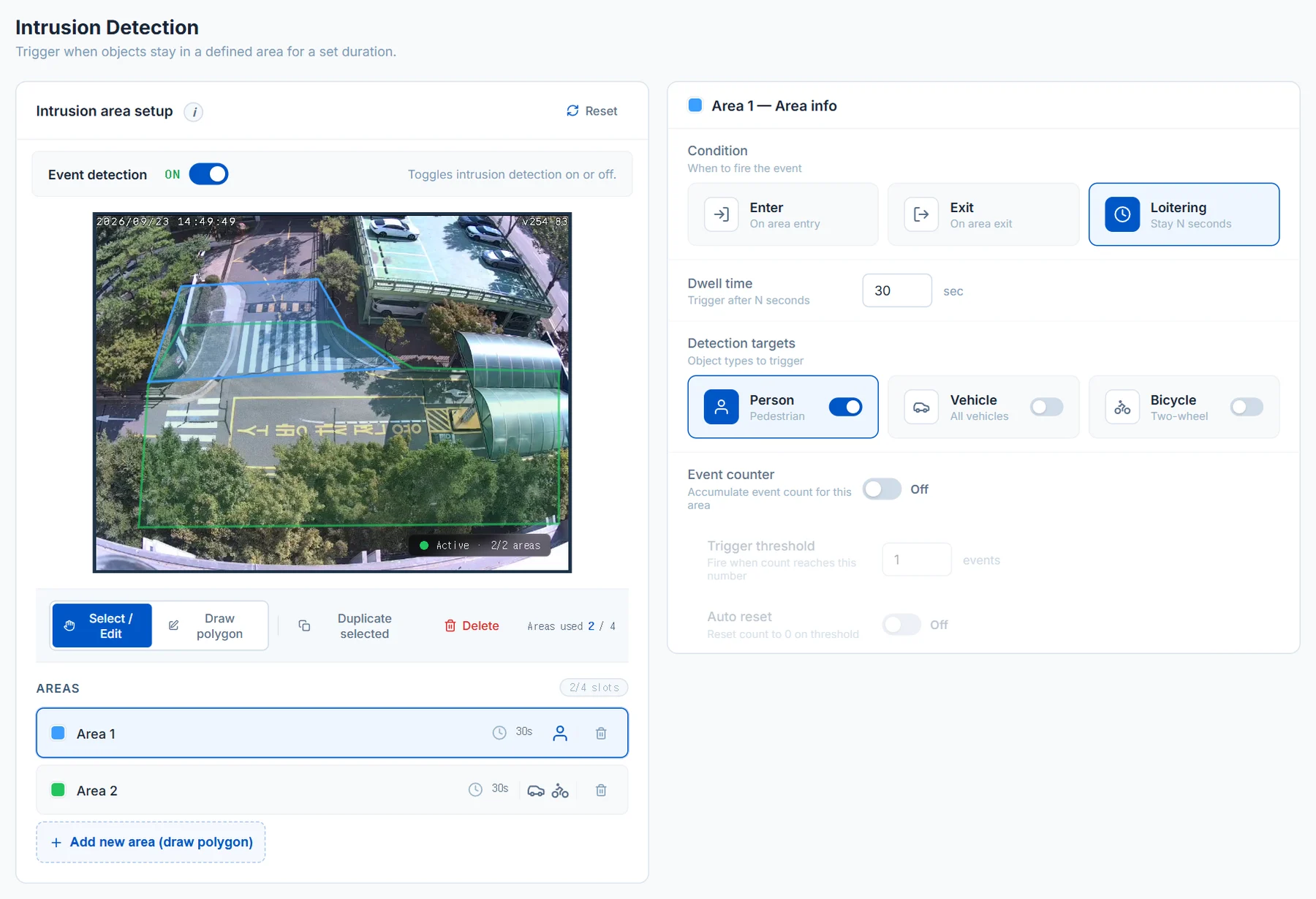The width and height of the screenshot is (1316, 899).
Task: Select the Enter condition arrow icon
Action: point(721,214)
